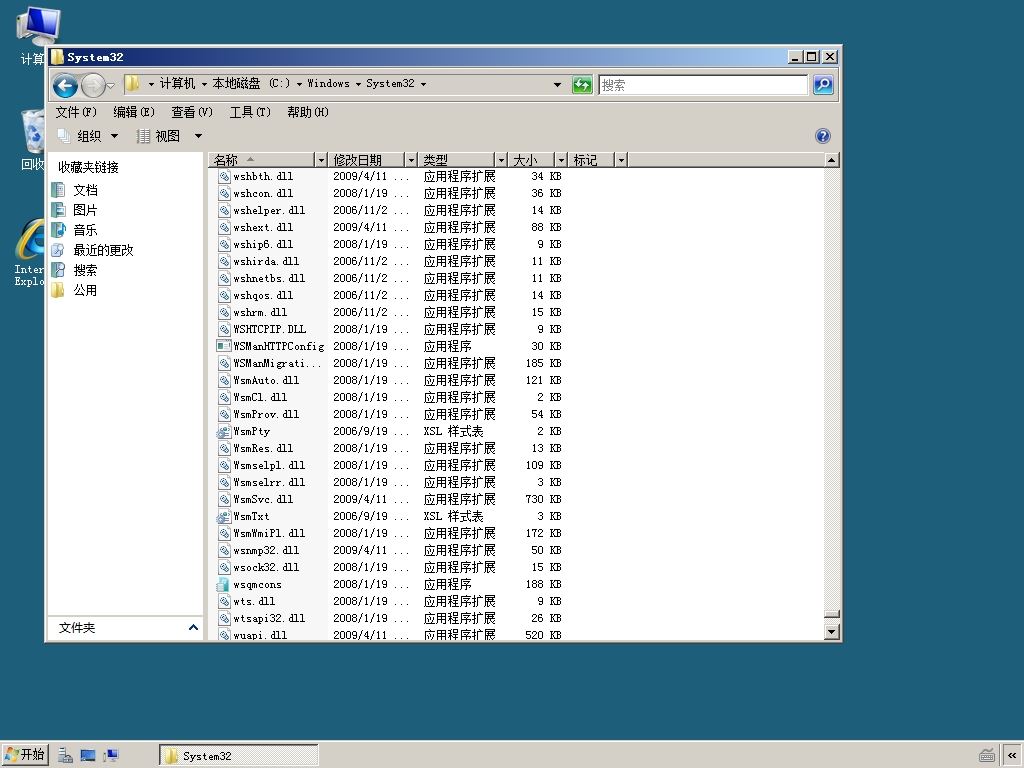
Task: Open the address bar history dropdown
Action: click(557, 84)
